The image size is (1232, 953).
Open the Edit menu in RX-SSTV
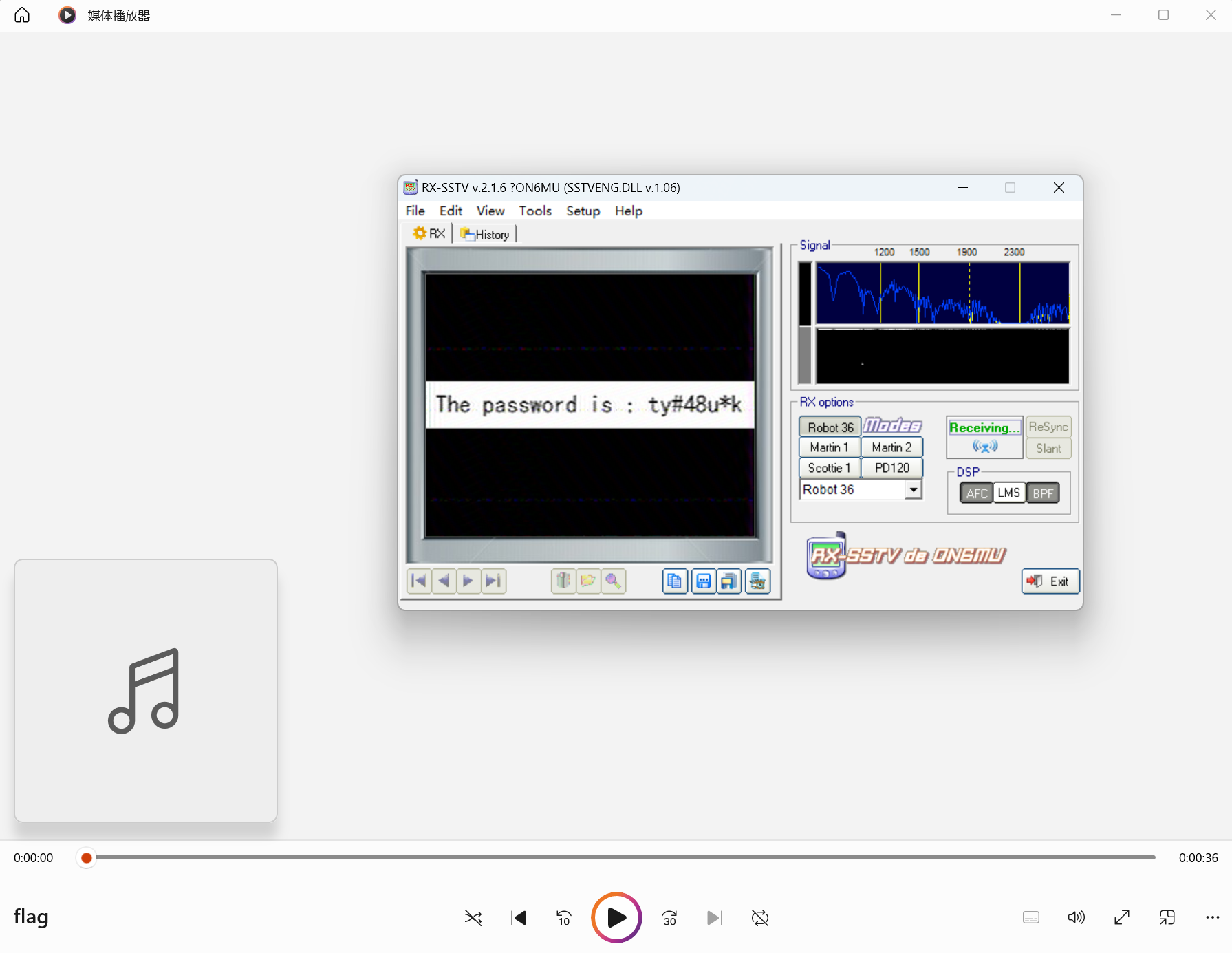(x=451, y=211)
